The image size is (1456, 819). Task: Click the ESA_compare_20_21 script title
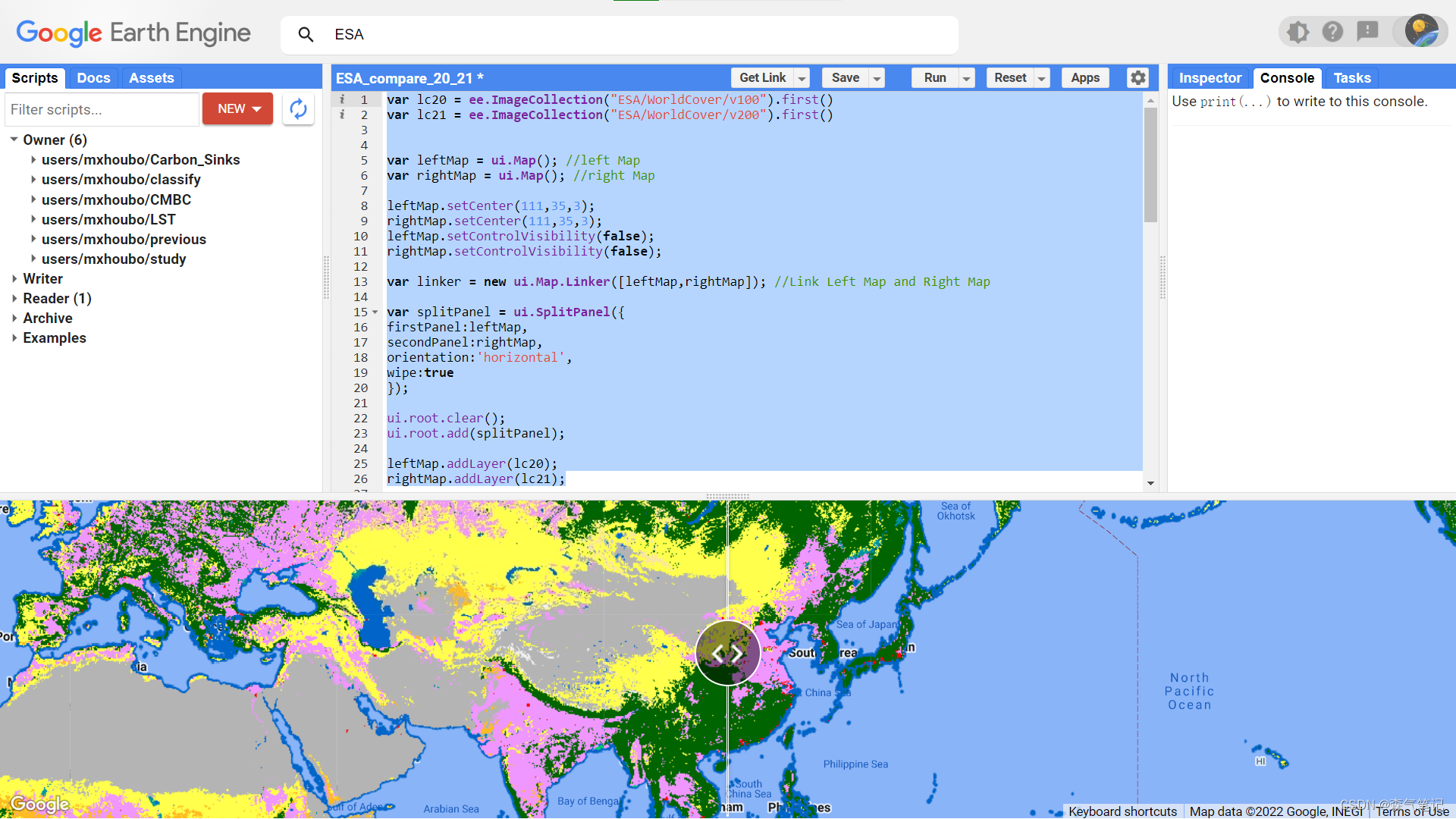point(409,78)
